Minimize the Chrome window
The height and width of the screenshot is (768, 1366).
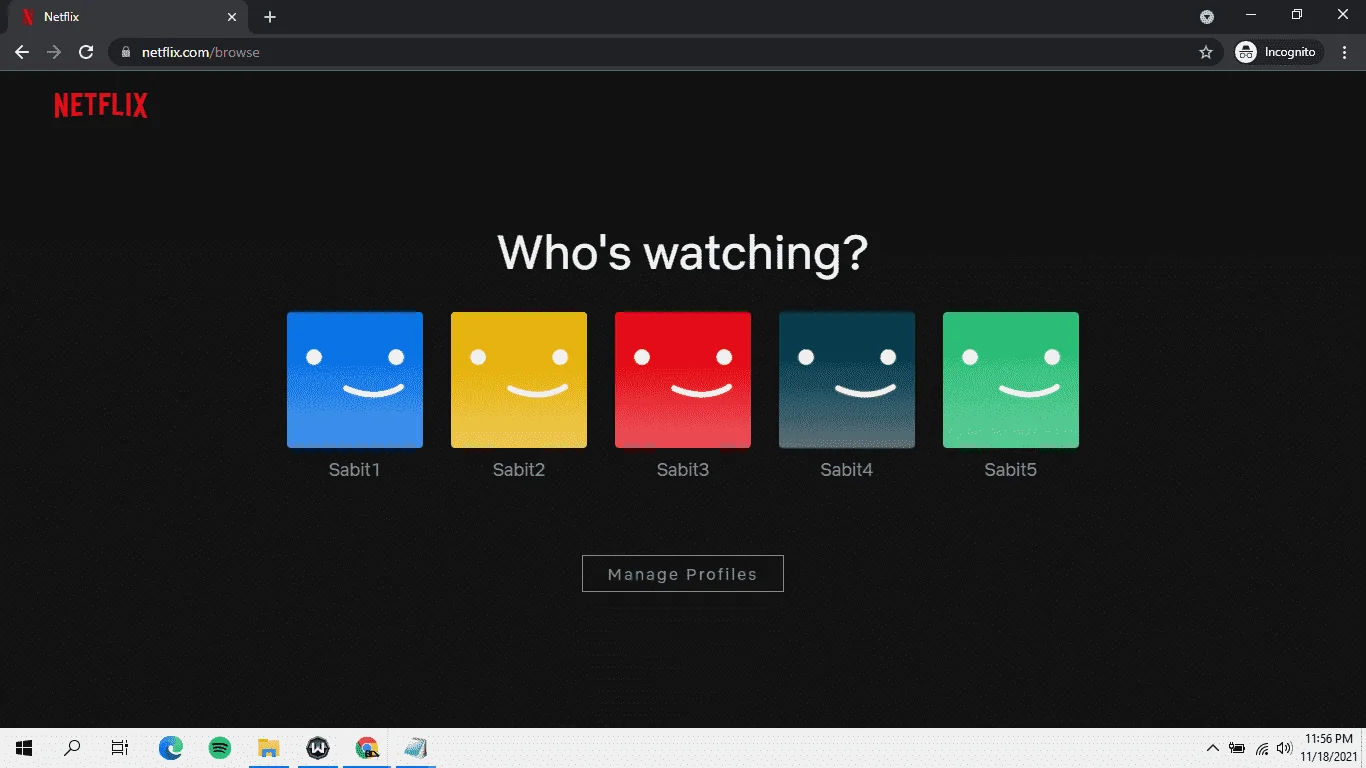1251,15
